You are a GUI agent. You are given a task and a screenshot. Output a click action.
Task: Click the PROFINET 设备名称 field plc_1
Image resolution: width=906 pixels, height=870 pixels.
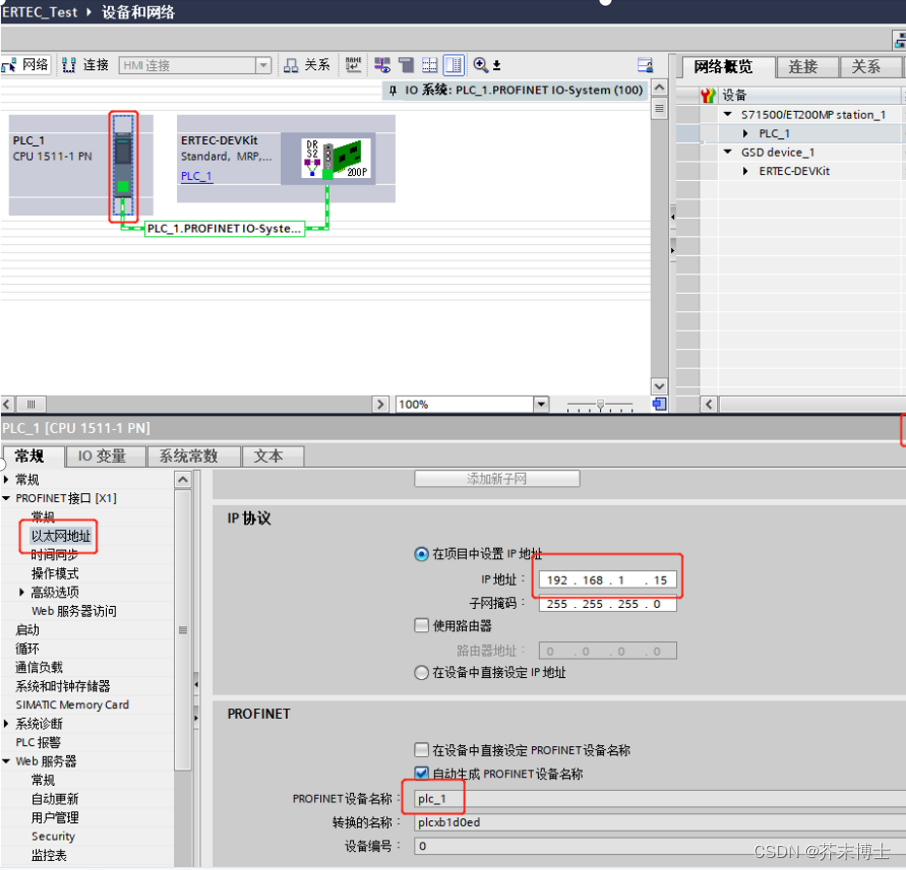[659, 798]
